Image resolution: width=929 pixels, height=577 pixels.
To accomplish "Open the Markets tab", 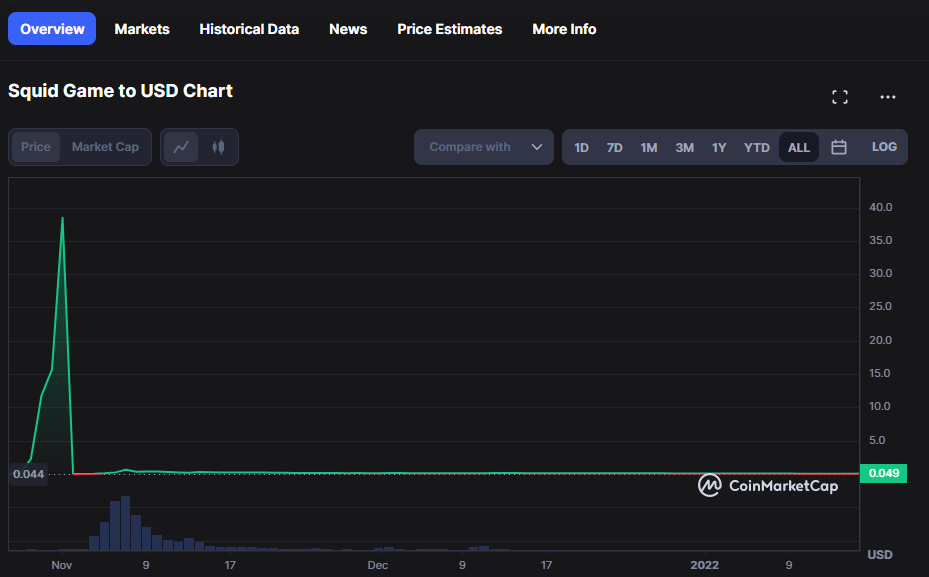I will click(x=142, y=29).
